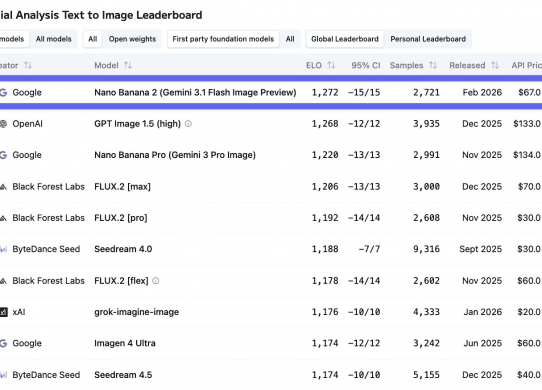542x390 pixels.
Task: Open GPT Image 1.5 (high) model
Action: click(x=138, y=123)
